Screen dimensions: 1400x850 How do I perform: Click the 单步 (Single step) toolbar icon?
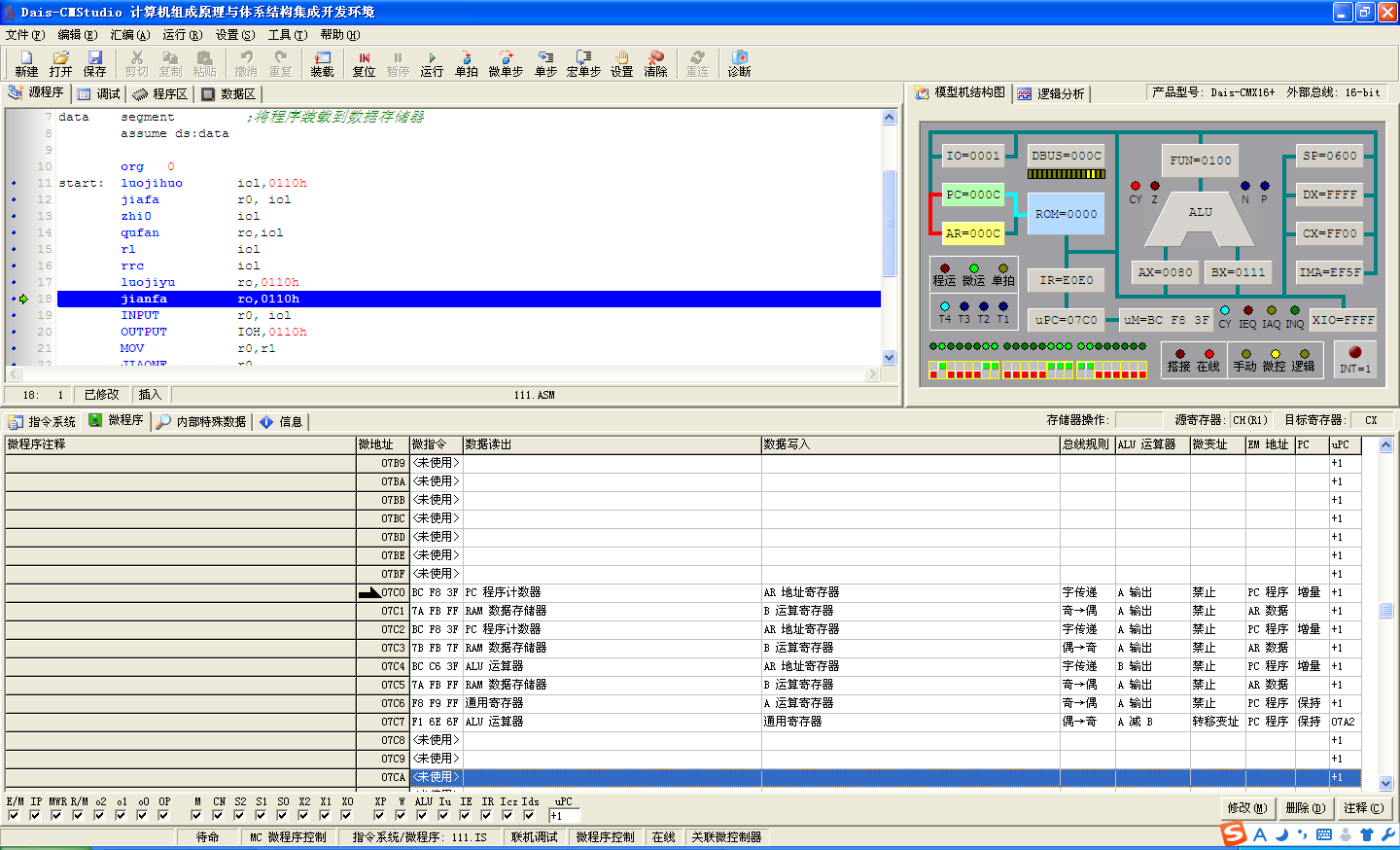pyautogui.click(x=545, y=64)
